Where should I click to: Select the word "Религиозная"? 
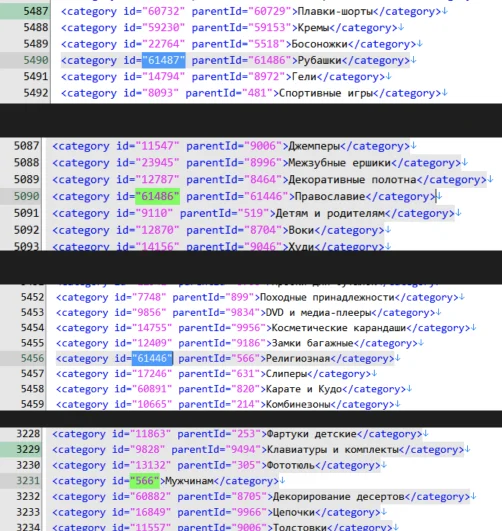click(298, 358)
